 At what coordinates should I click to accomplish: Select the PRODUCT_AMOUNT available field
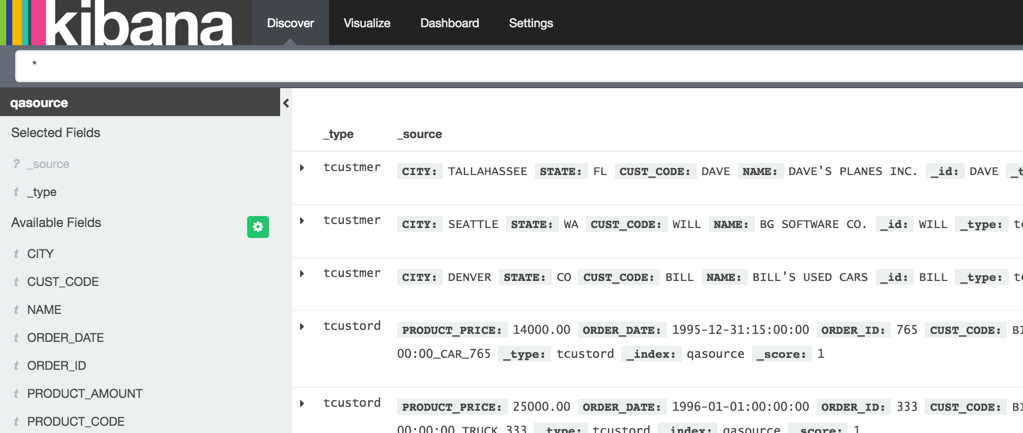tap(85, 394)
